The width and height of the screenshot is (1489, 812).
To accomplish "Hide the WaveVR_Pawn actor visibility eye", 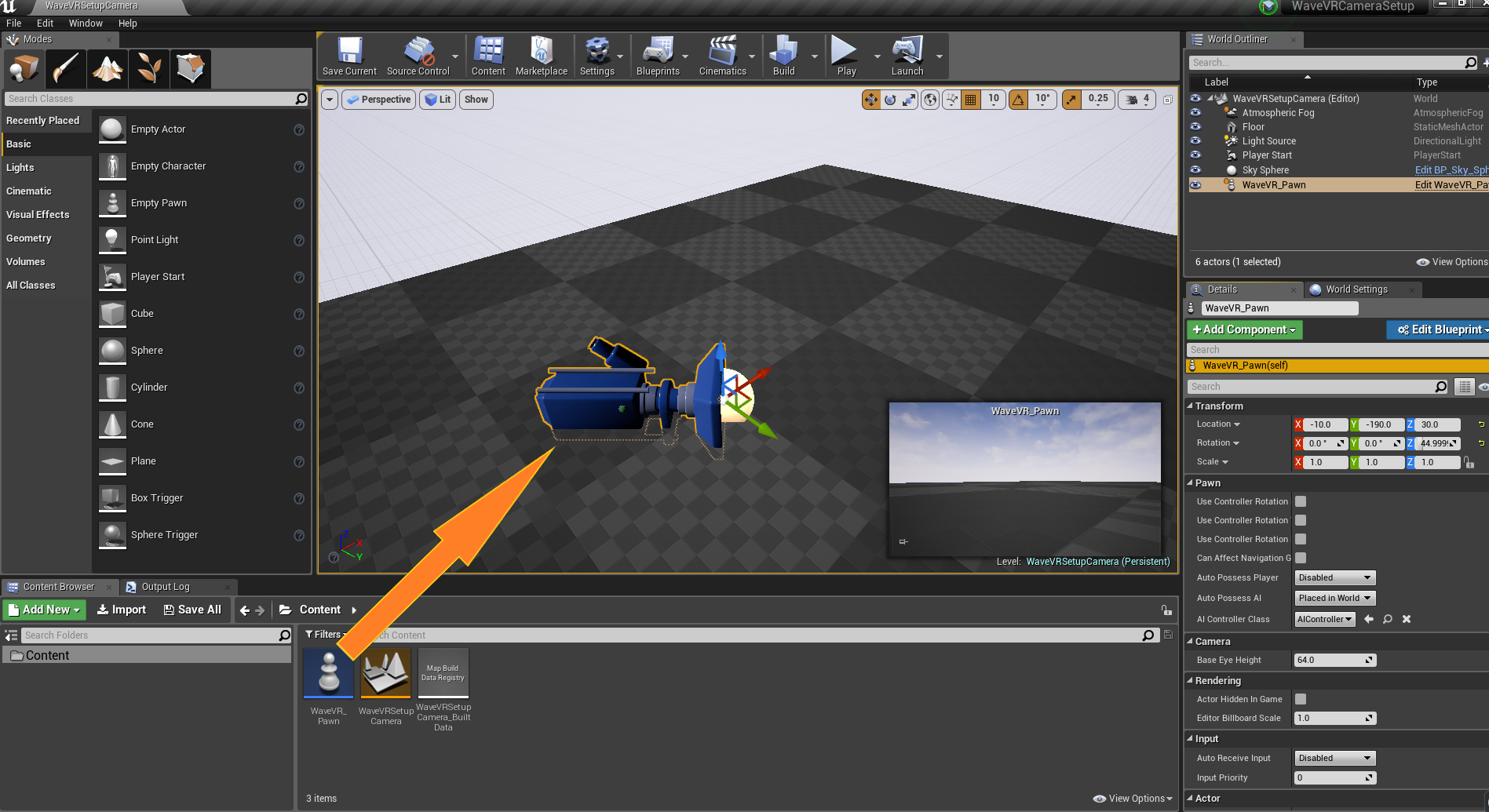I will point(1195,185).
